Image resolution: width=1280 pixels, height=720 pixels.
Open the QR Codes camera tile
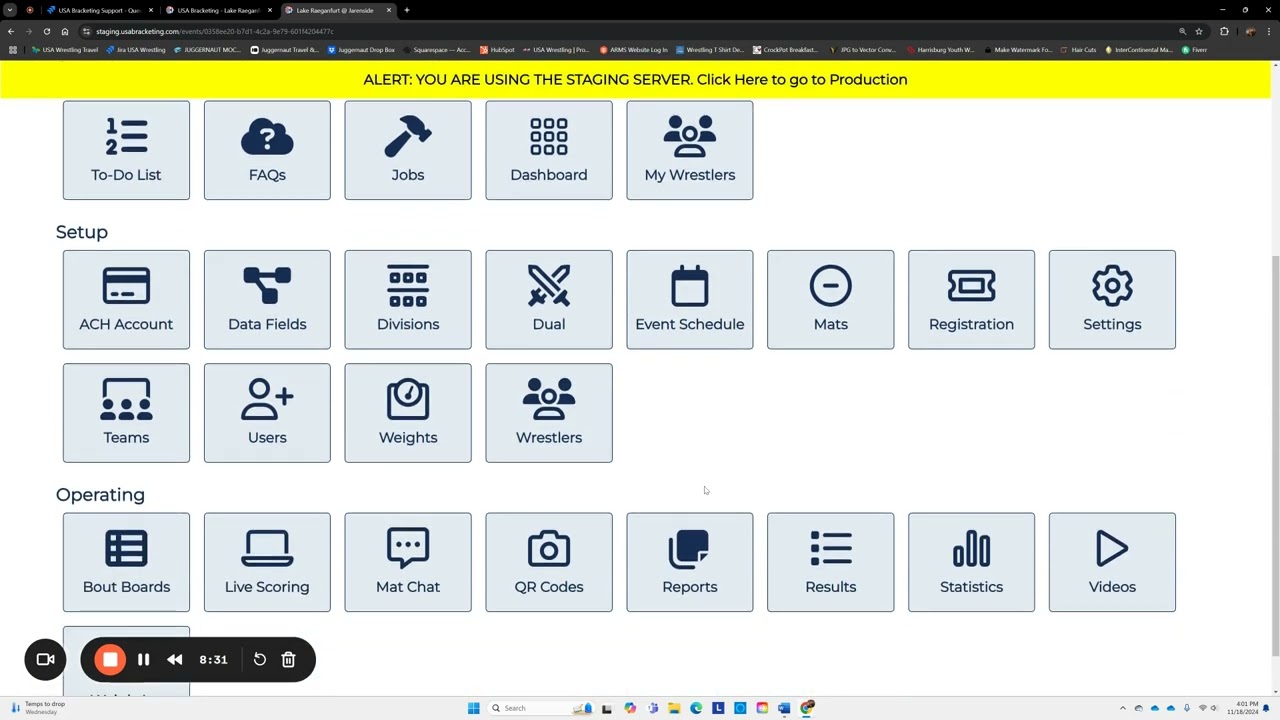click(x=549, y=562)
